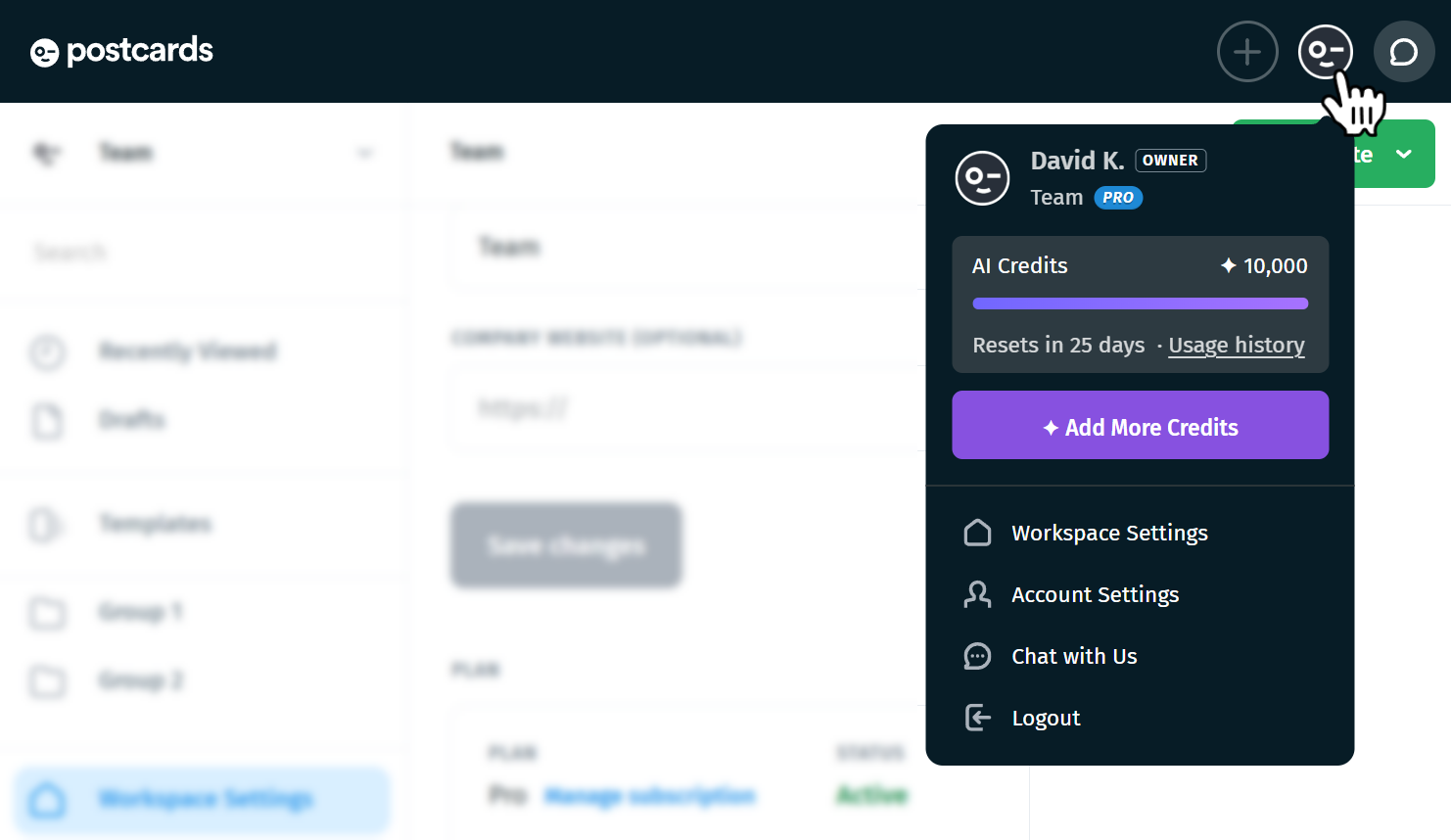The height and width of the screenshot is (840, 1451).
Task: Click Add More Credits button
Action: (1141, 425)
